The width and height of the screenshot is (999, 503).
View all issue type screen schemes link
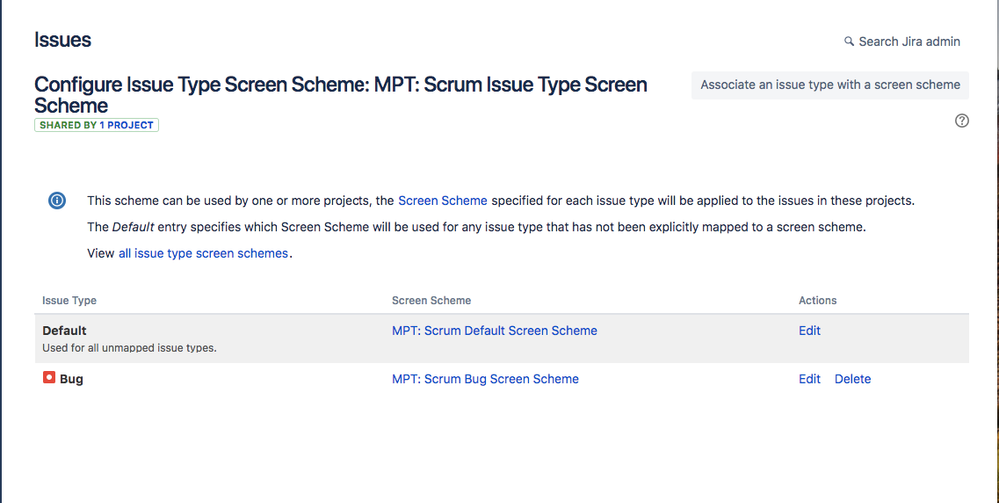pos(203,253)
